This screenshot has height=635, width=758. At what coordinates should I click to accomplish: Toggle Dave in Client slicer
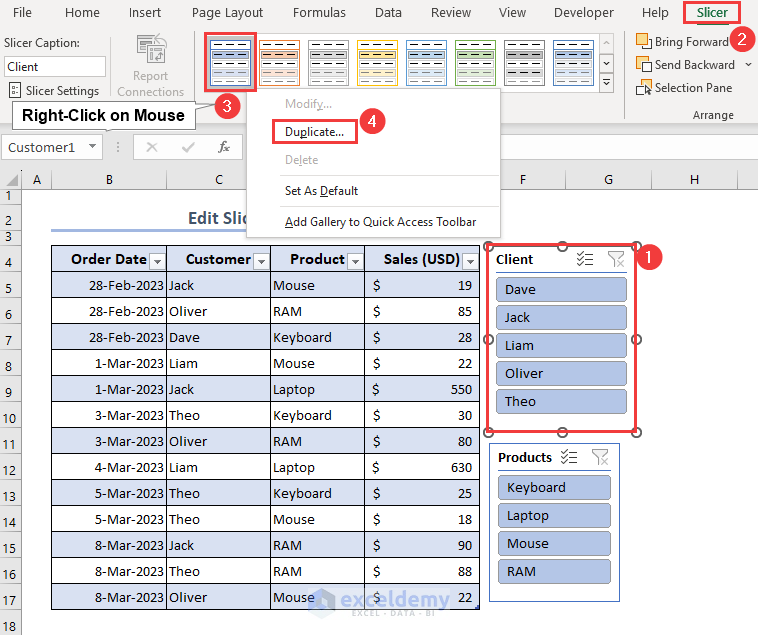click(561, 289)
